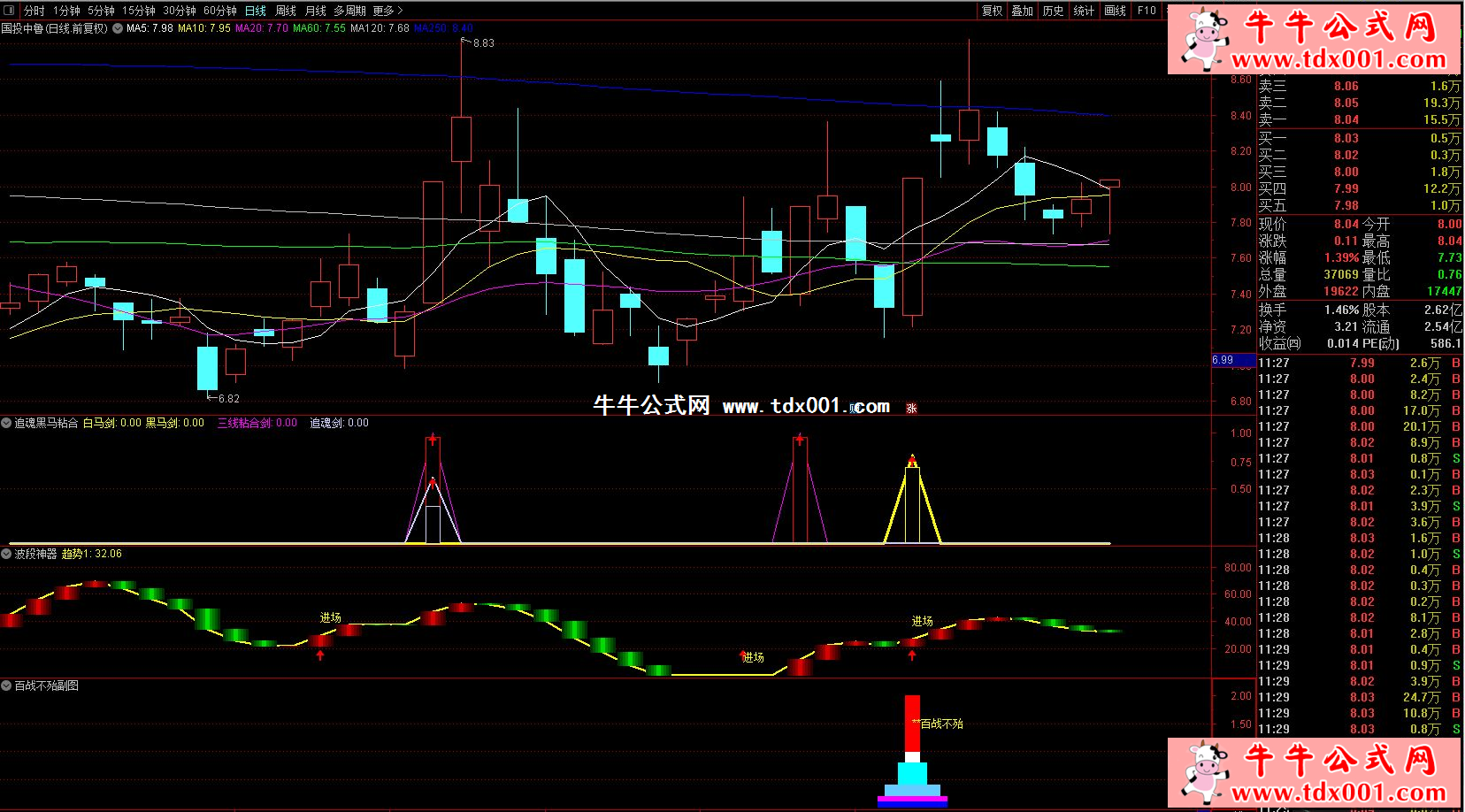Click the 换手 1.46% value
The width and height of the screenshot is (1465, 812).
pos(1341,310)
